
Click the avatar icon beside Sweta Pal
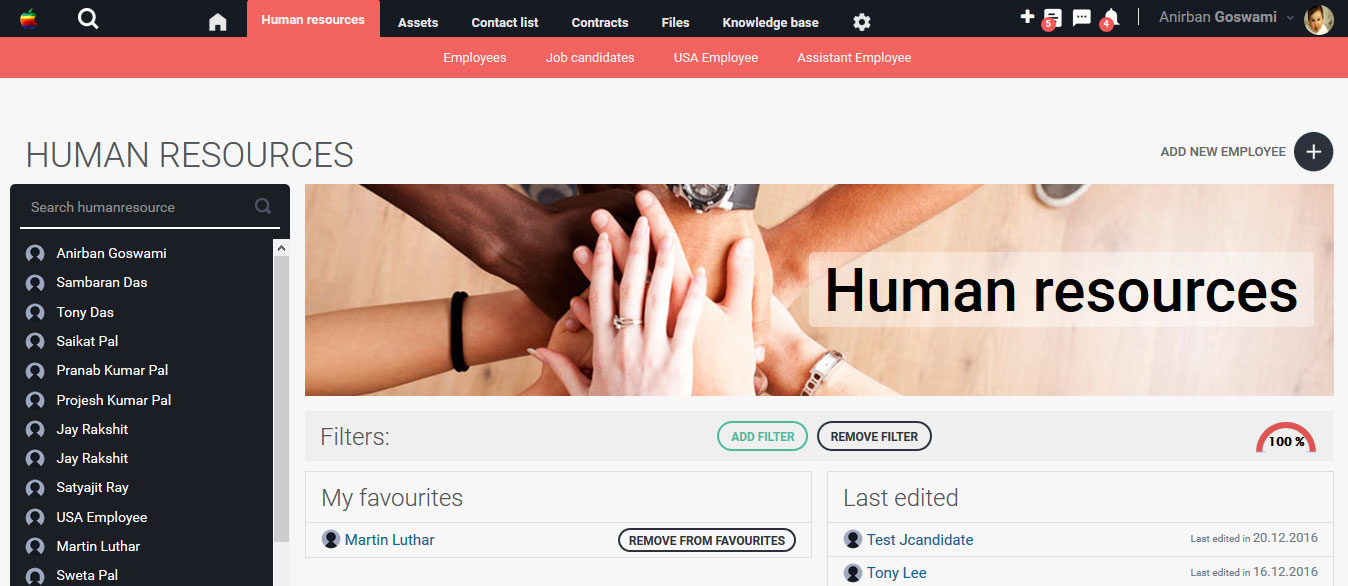tap(35, 576)
